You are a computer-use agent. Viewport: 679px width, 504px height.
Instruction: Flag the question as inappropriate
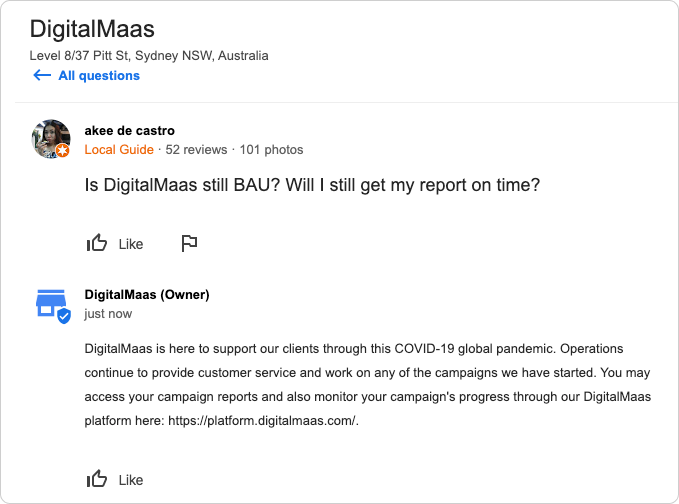pos(189,243)
